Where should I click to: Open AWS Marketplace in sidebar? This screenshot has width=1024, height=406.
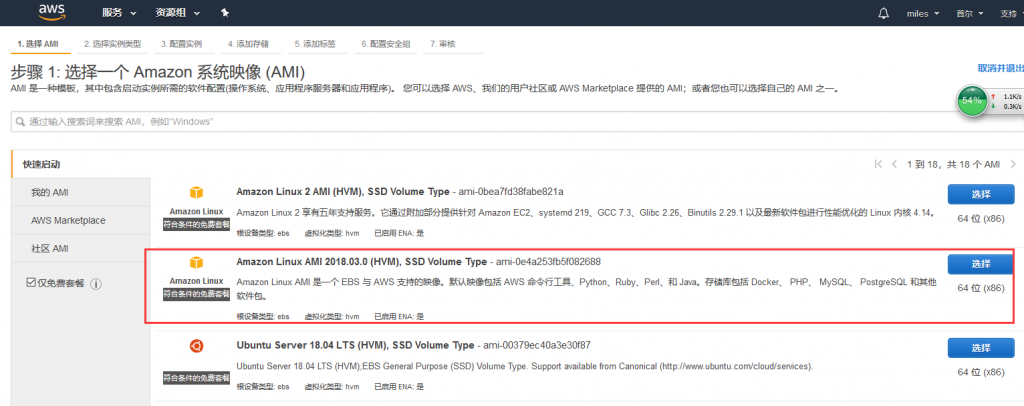click(x=81, y=221)
